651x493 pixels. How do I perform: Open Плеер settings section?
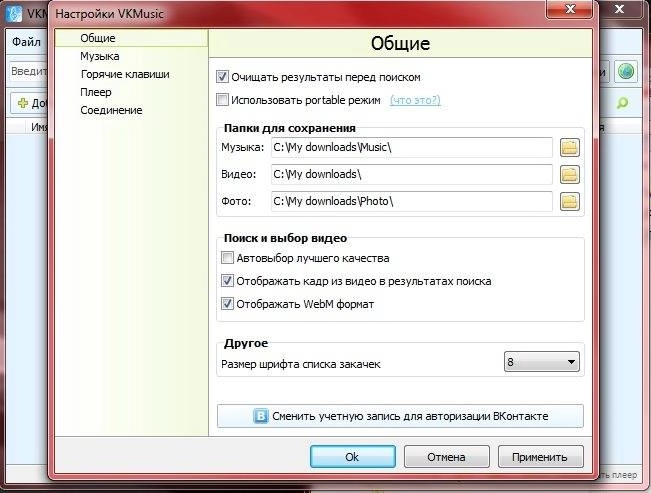coord(96,92)
